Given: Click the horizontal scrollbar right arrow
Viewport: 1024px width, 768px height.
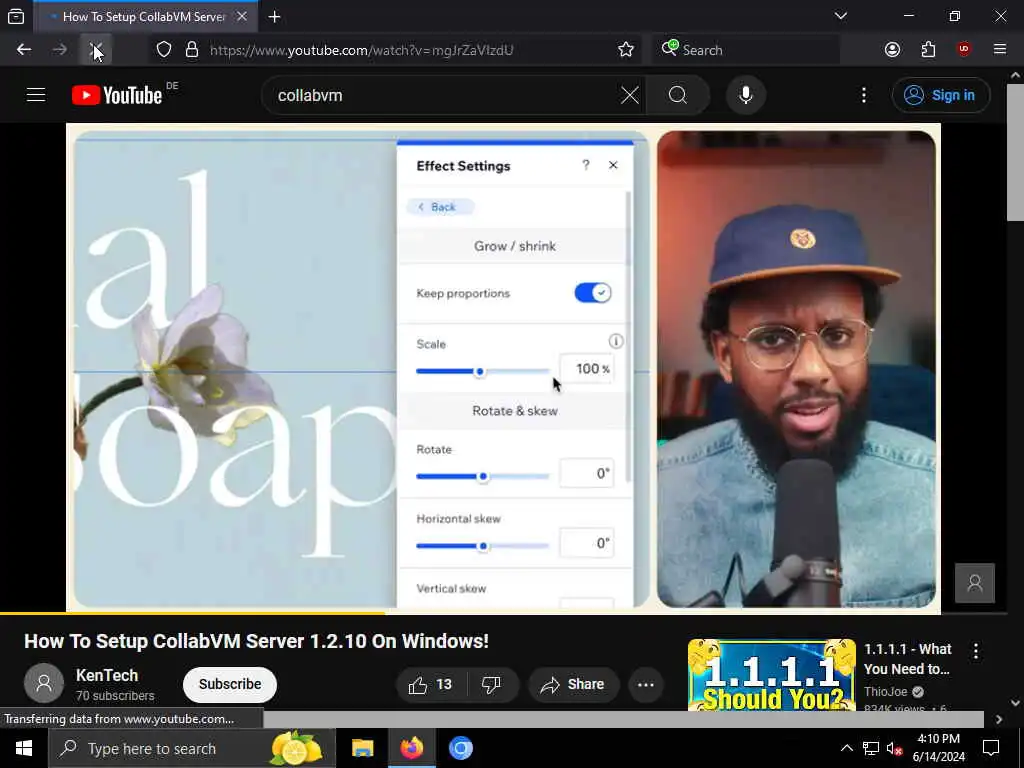Looking at the screenshot, I should (999, 719).
